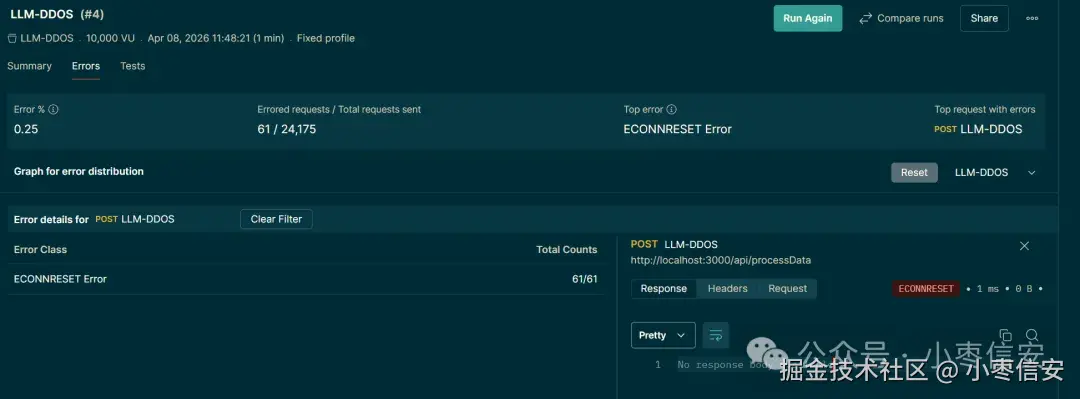This screenshot has height=399, width=1080.
Task: Switch to the Summary tab
Action: (29, 66)
